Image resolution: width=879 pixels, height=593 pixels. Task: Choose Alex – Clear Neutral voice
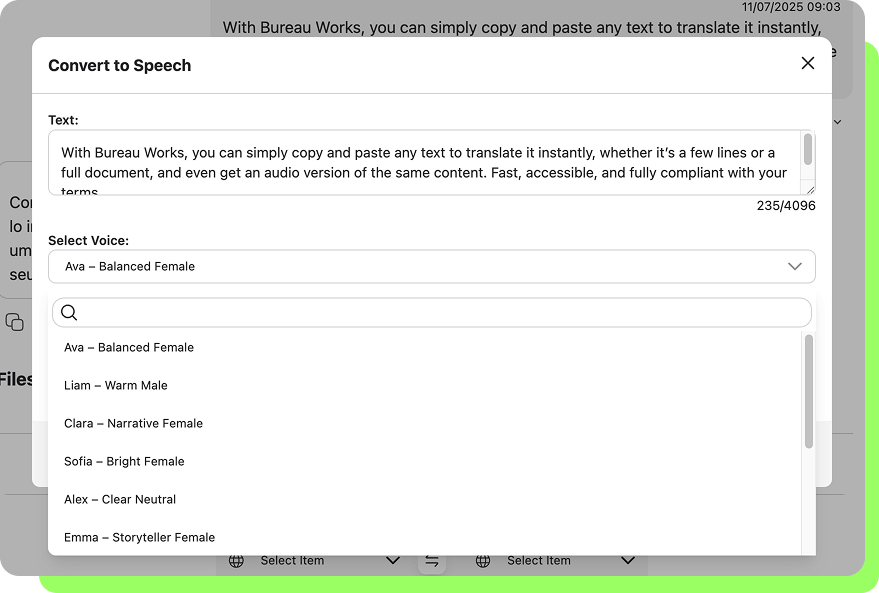pos(119,499)
